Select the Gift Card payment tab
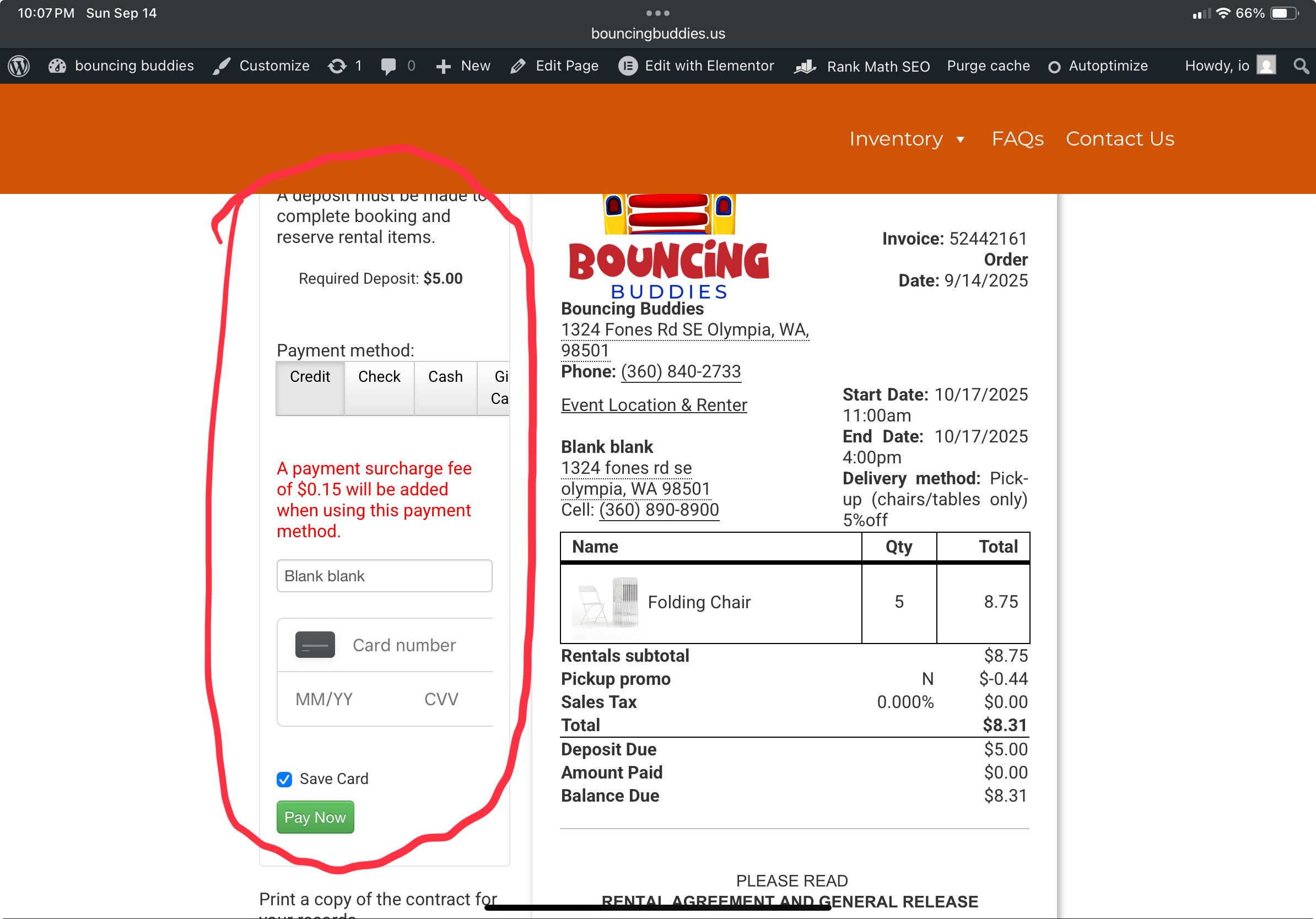Image resolution: width=1316 pixels, height=919 pixels. [494, 388]
